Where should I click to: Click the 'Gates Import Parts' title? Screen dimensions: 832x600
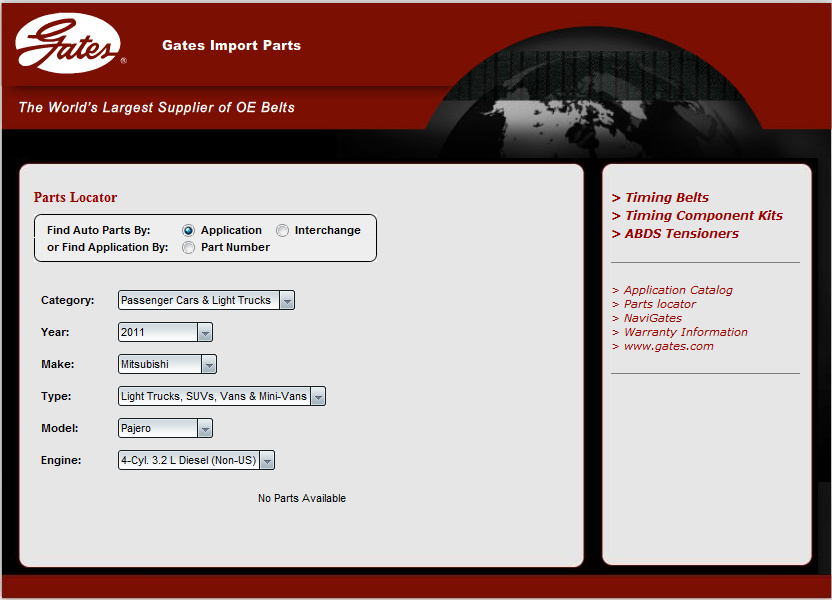[x=231, y=45]
